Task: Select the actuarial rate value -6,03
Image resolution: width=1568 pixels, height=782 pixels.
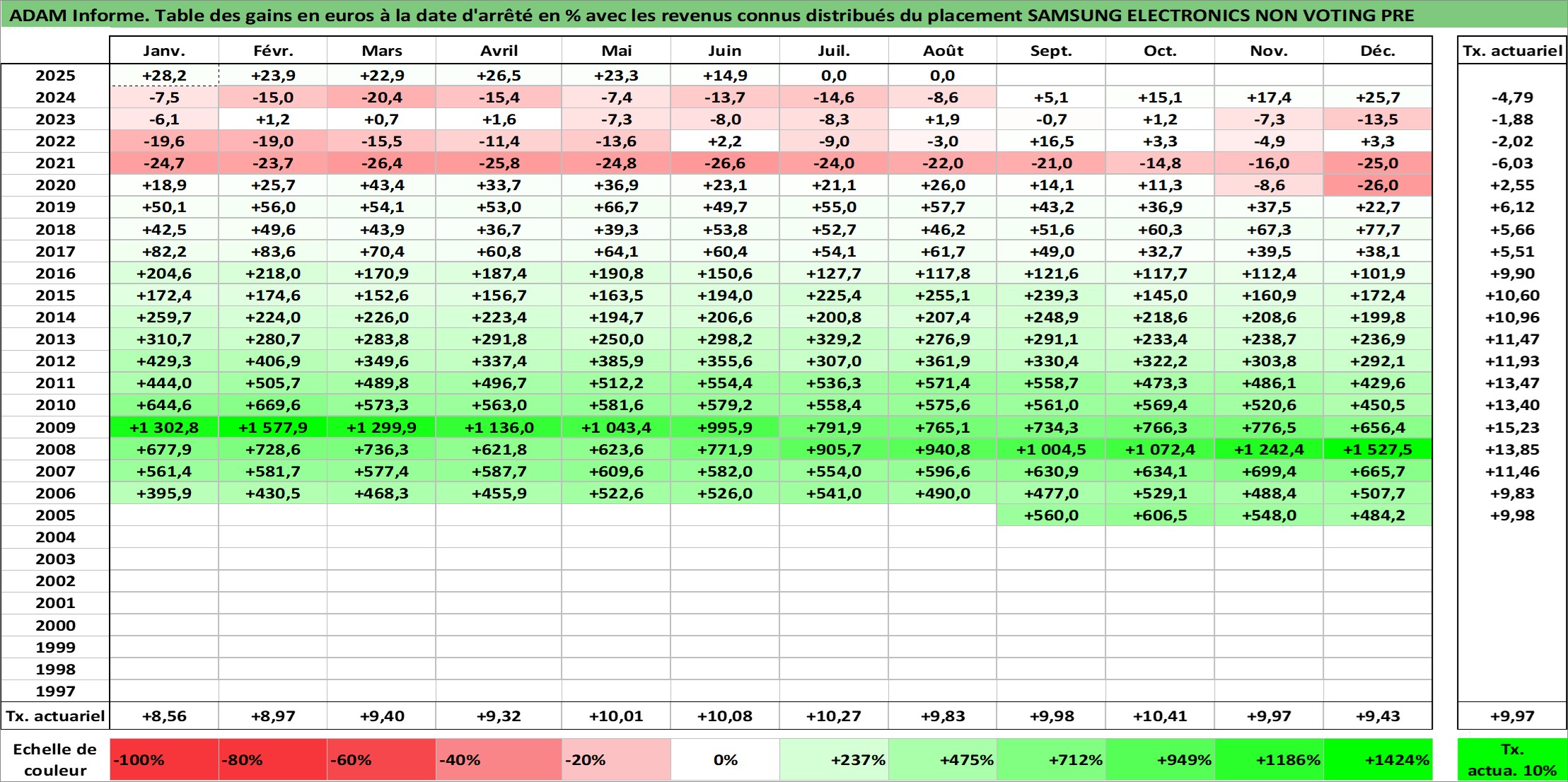Action: pos(1512,163)
